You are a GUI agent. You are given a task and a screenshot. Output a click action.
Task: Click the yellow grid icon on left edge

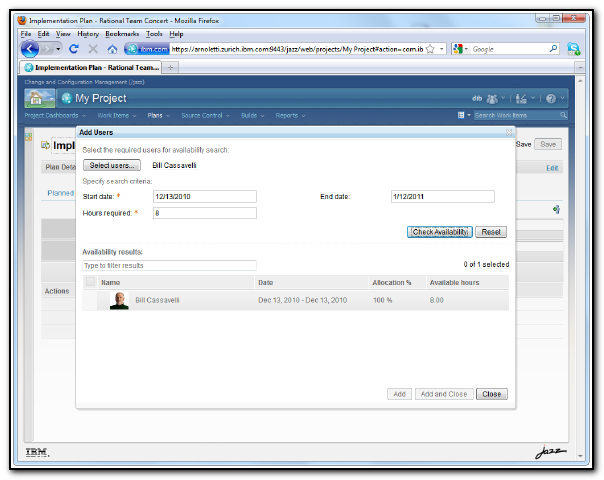[x=29, y=136]
